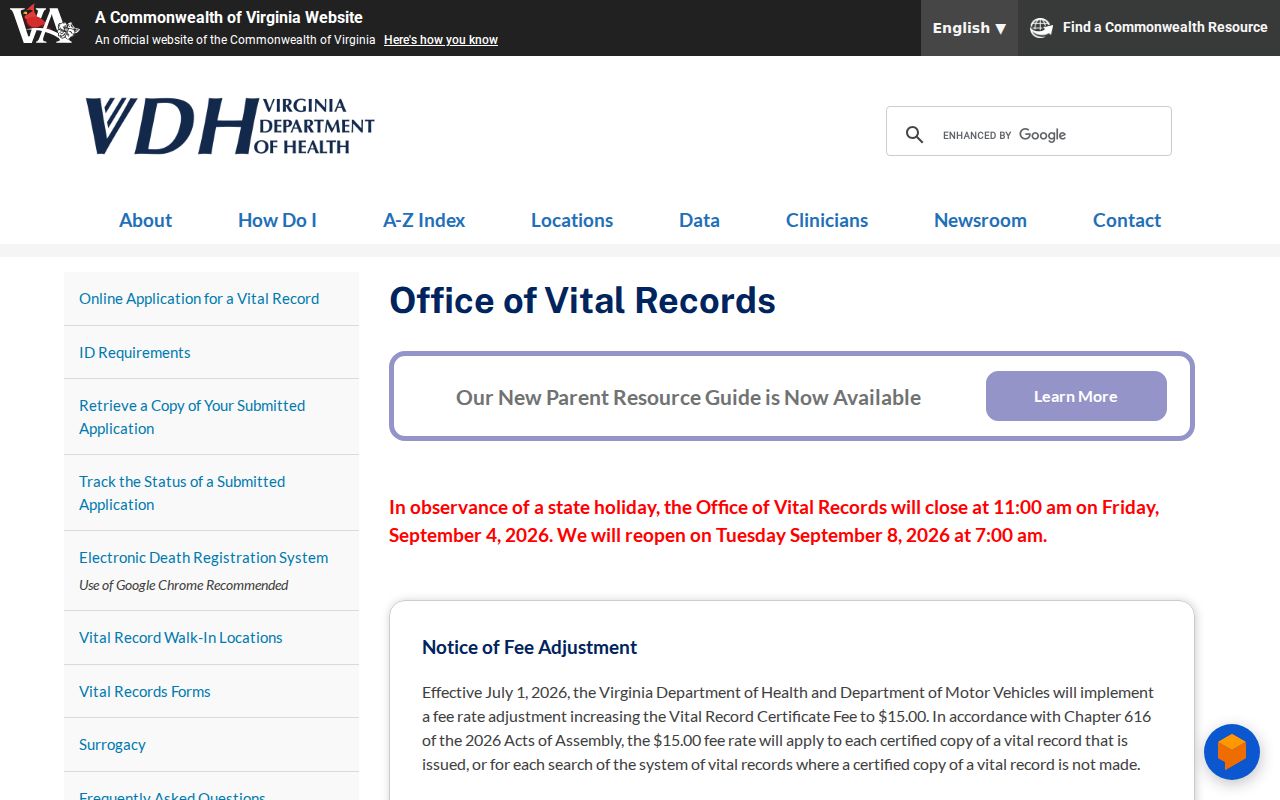Click the A Commonwealth of Virginia Website text
The height and width of the screenshot is (800, 1280).
(x=229, y=17)
